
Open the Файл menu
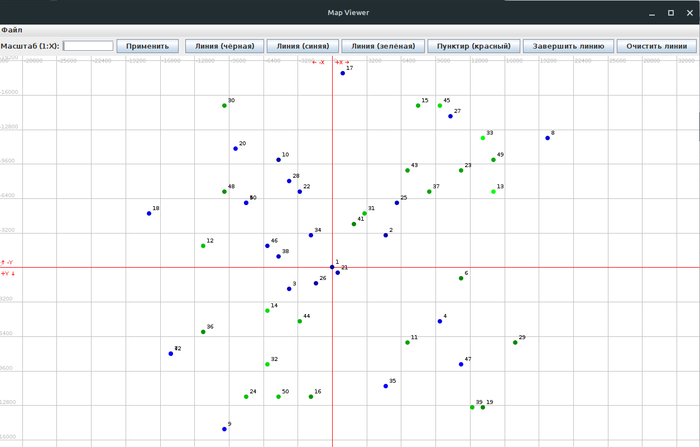click(12, 31)
